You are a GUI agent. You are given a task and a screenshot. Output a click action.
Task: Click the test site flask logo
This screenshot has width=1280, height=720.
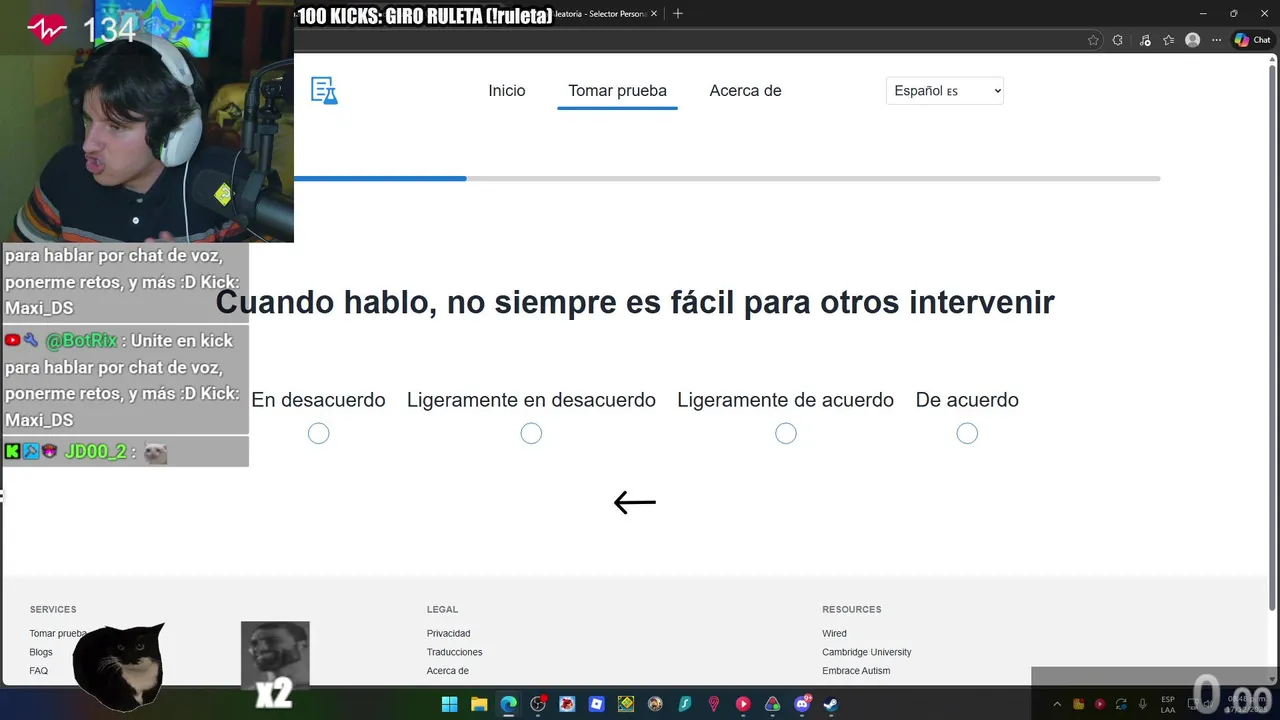point(324,91)
